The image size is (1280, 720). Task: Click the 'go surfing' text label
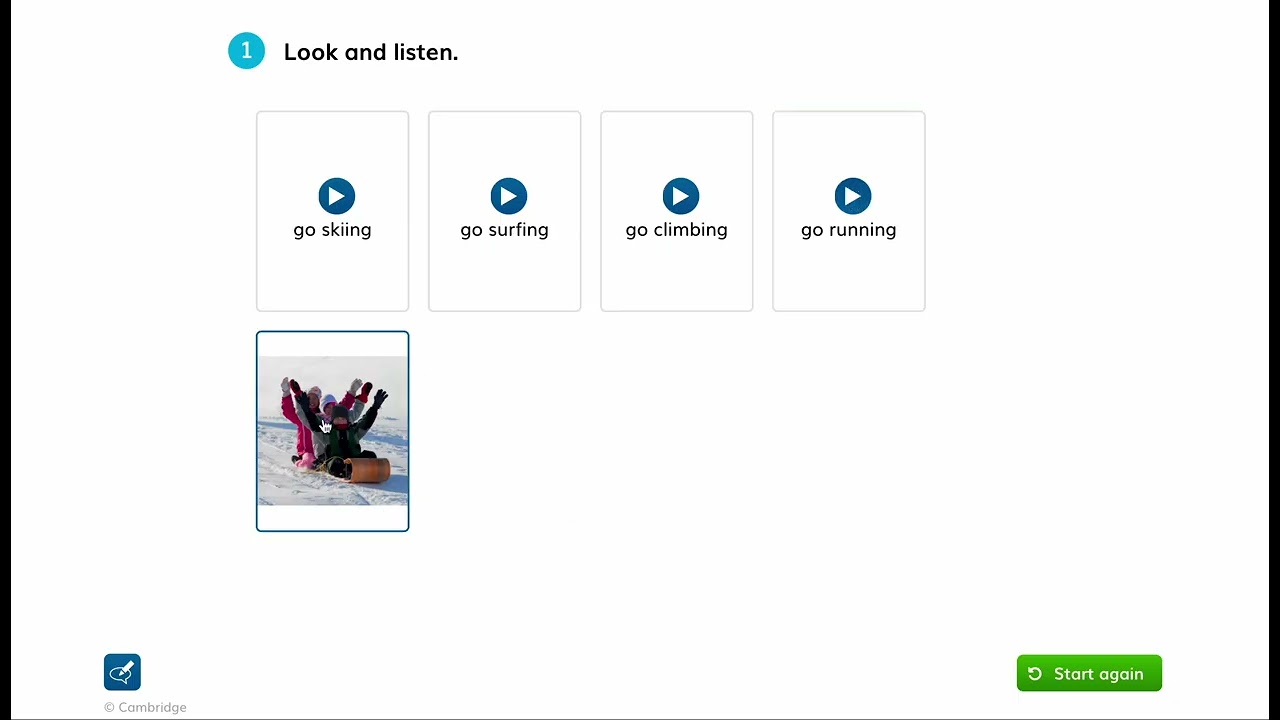point(504,230)
